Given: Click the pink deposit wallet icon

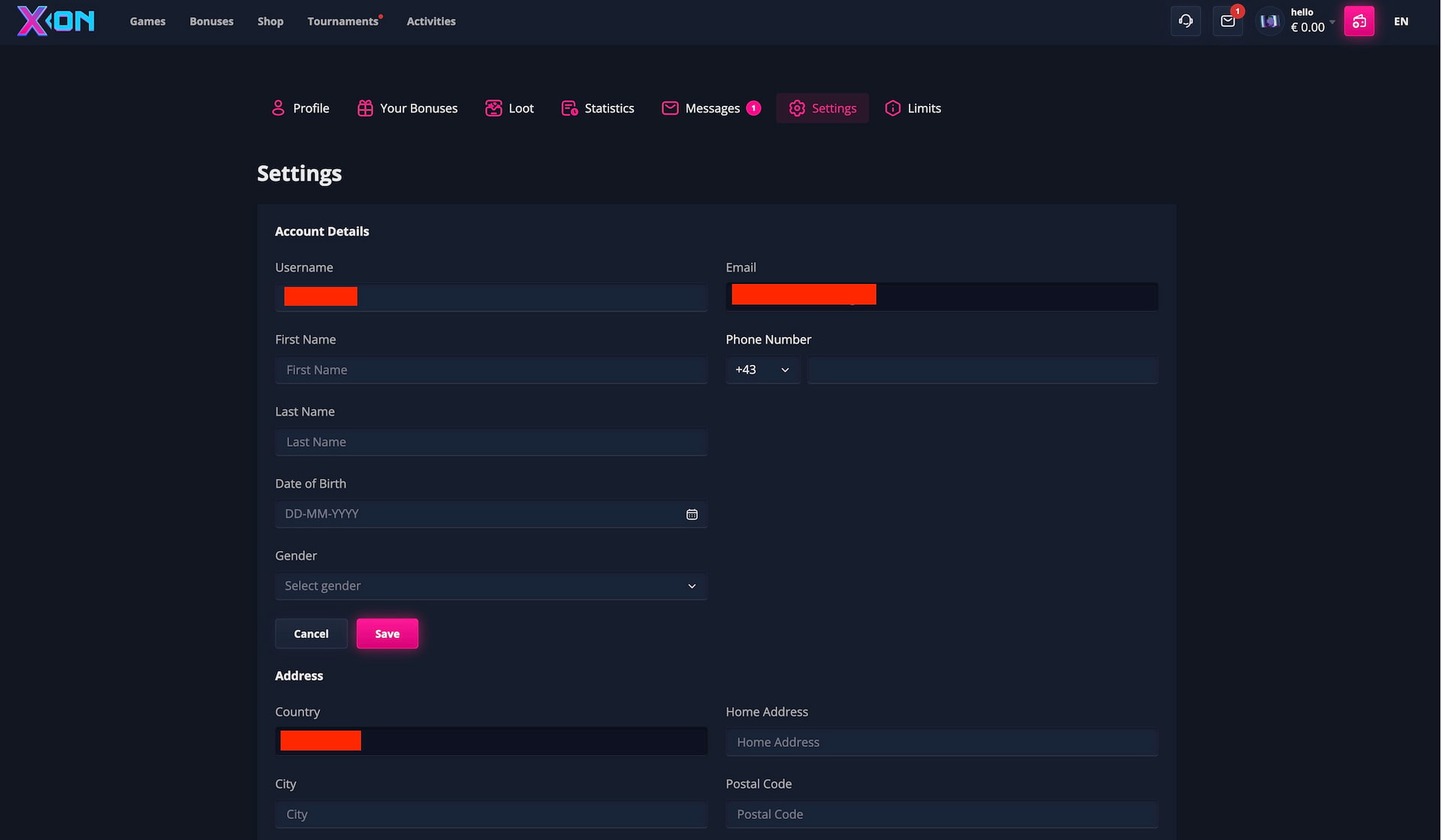Looking at the screenshot, I should point(1359,21).
